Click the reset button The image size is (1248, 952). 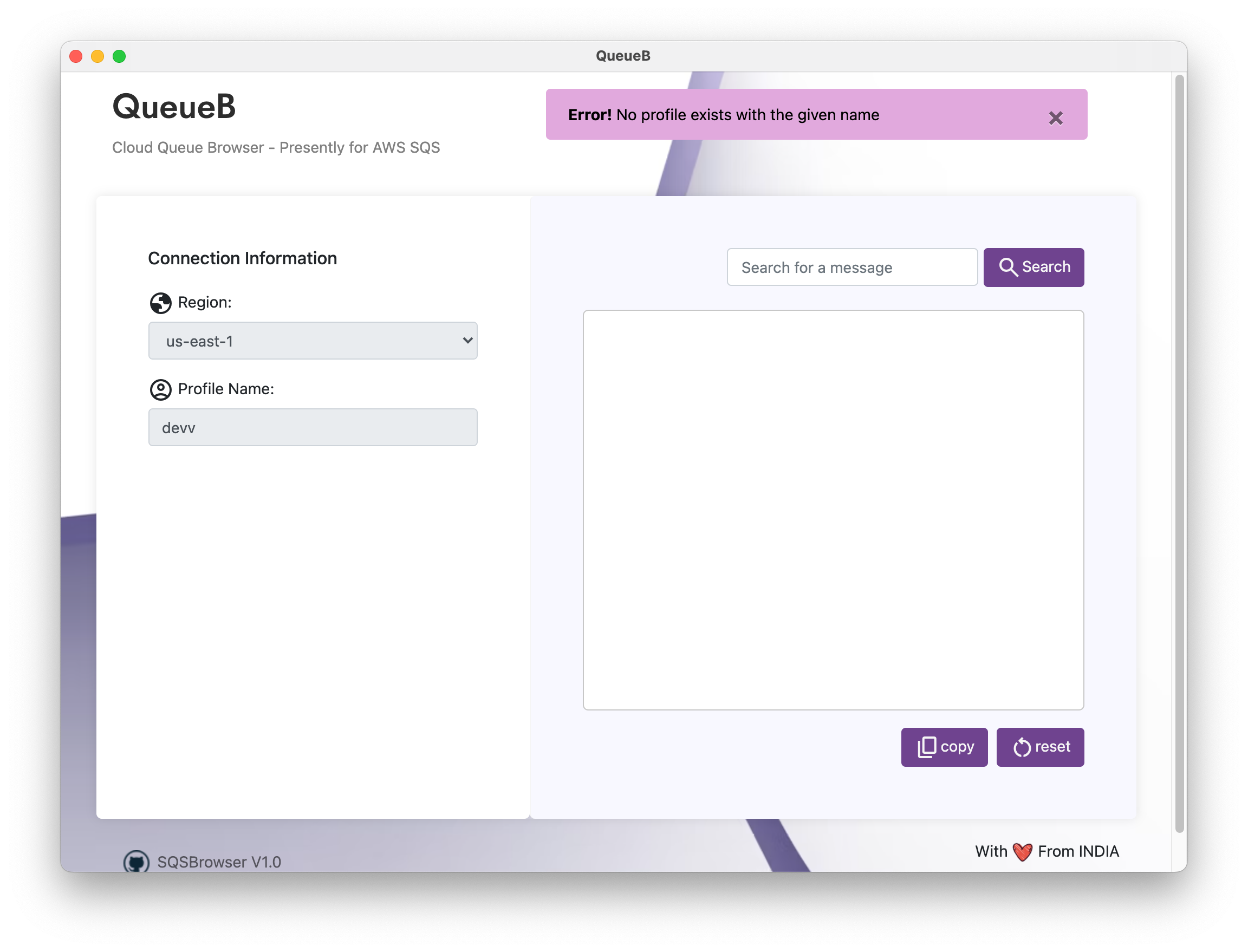(x=1040, y=747)
